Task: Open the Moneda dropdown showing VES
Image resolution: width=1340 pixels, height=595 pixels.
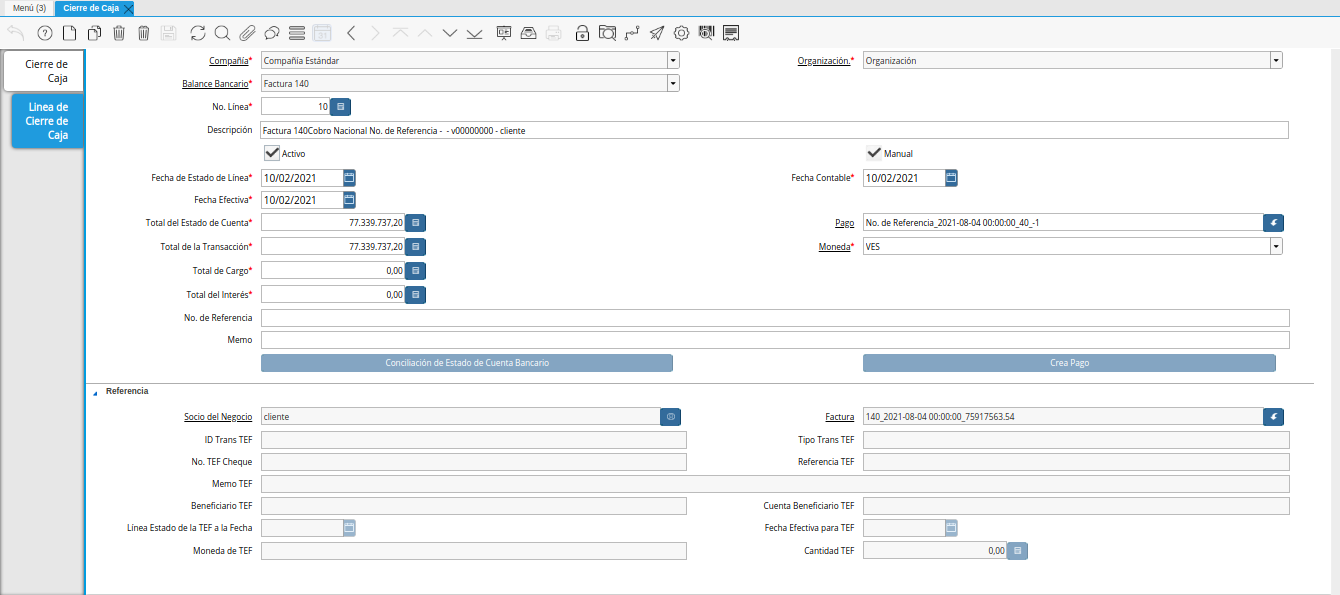Action: coord(1276,246)
